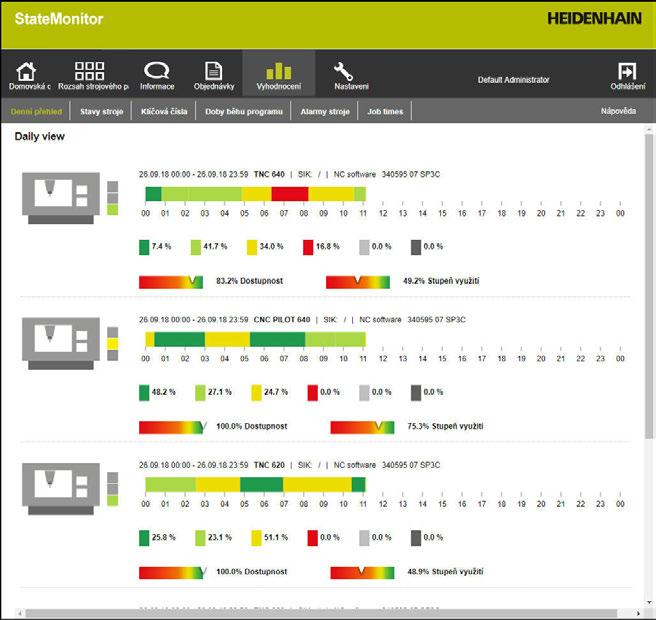Screen dimensions: 656x620
Task: Click the Daily view heading
Action: 40,136
